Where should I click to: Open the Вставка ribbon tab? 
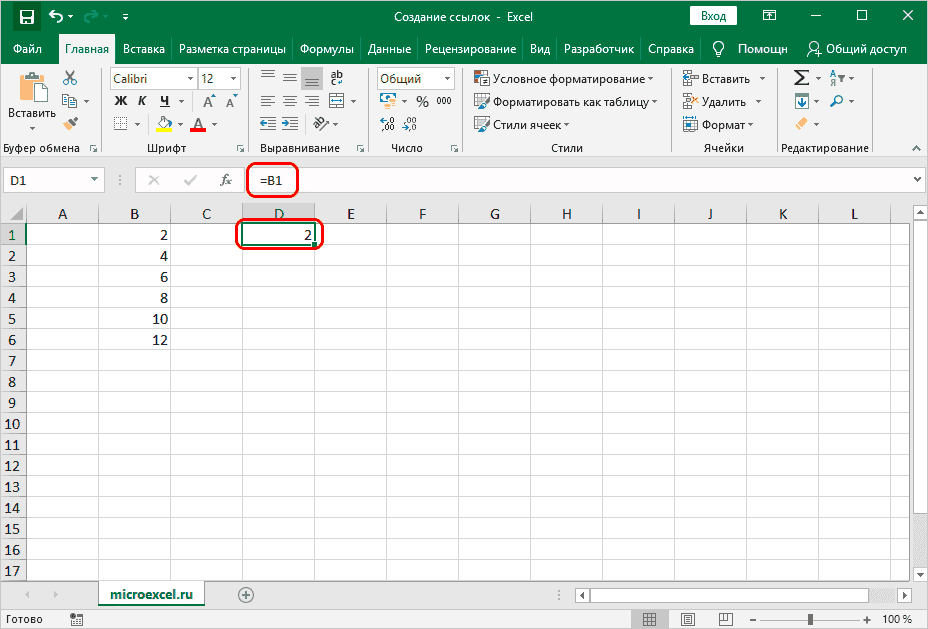pos(145,49)
